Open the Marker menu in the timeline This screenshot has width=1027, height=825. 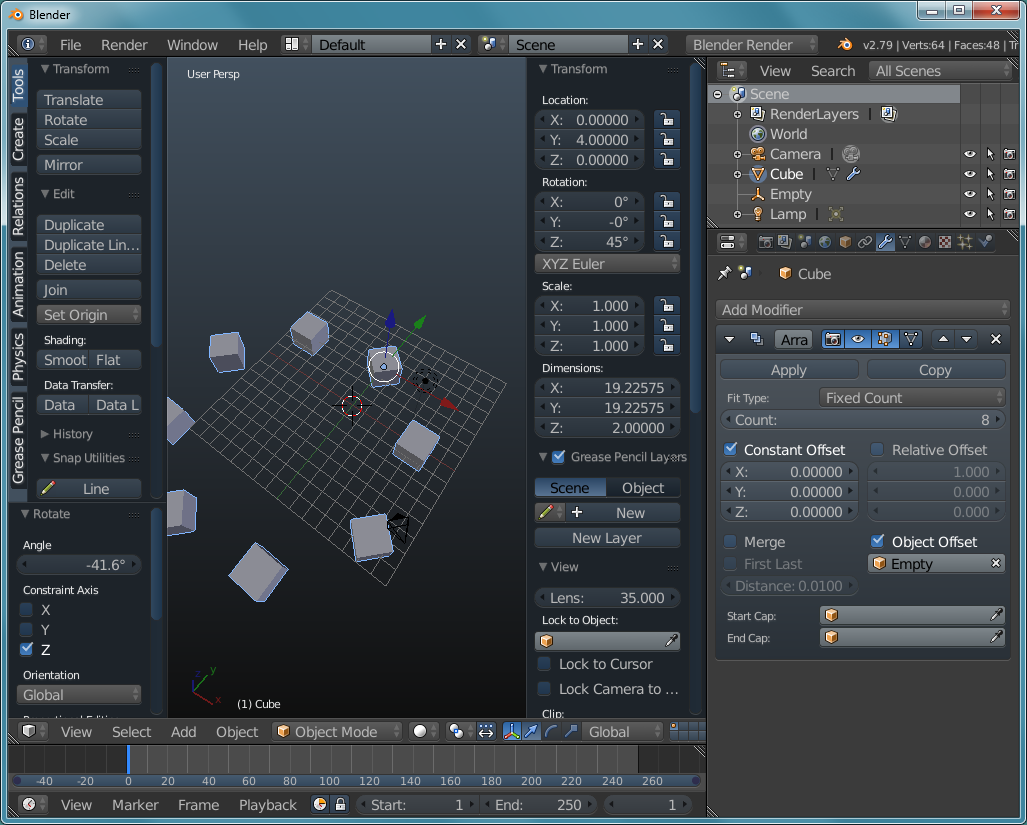pos(135,805)
